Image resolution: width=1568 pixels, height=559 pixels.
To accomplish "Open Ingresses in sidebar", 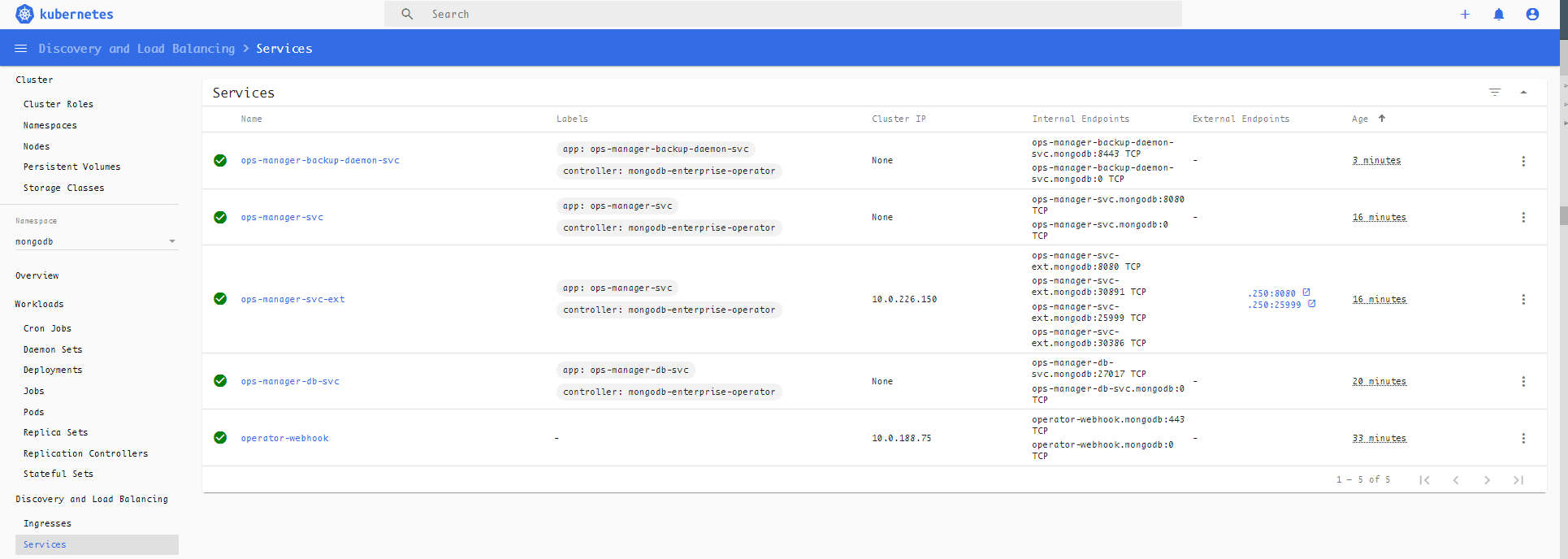I will (x=48, y=523).
